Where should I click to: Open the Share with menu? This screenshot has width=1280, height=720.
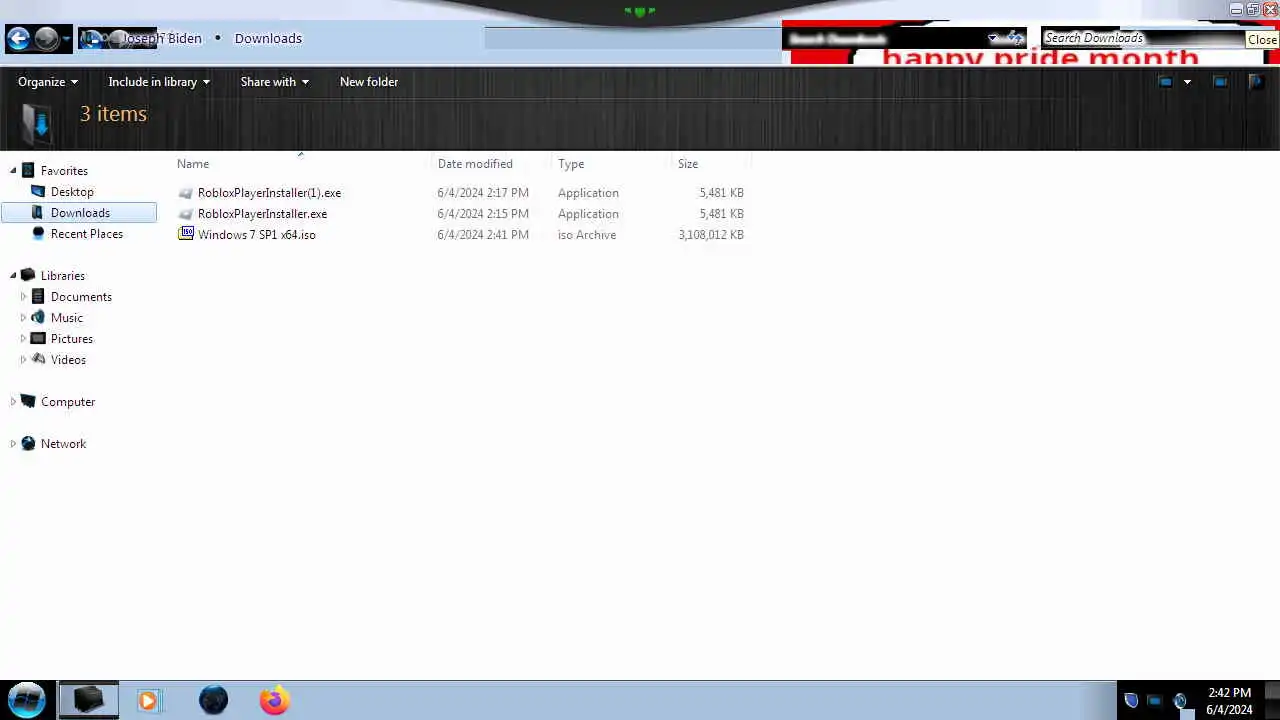[274, 82]
